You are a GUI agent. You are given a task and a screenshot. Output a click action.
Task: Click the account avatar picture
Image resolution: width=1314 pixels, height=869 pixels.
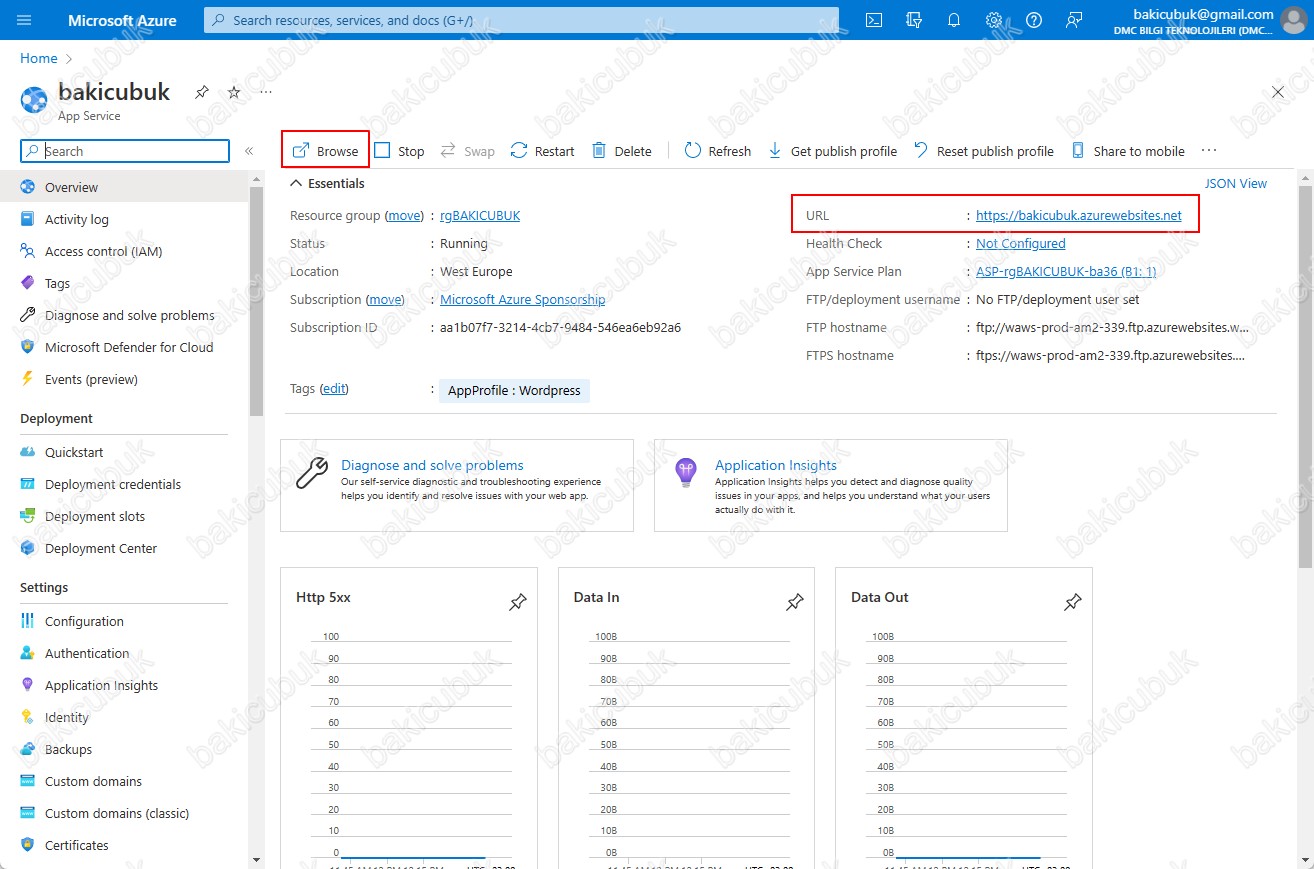(1293, 20)
